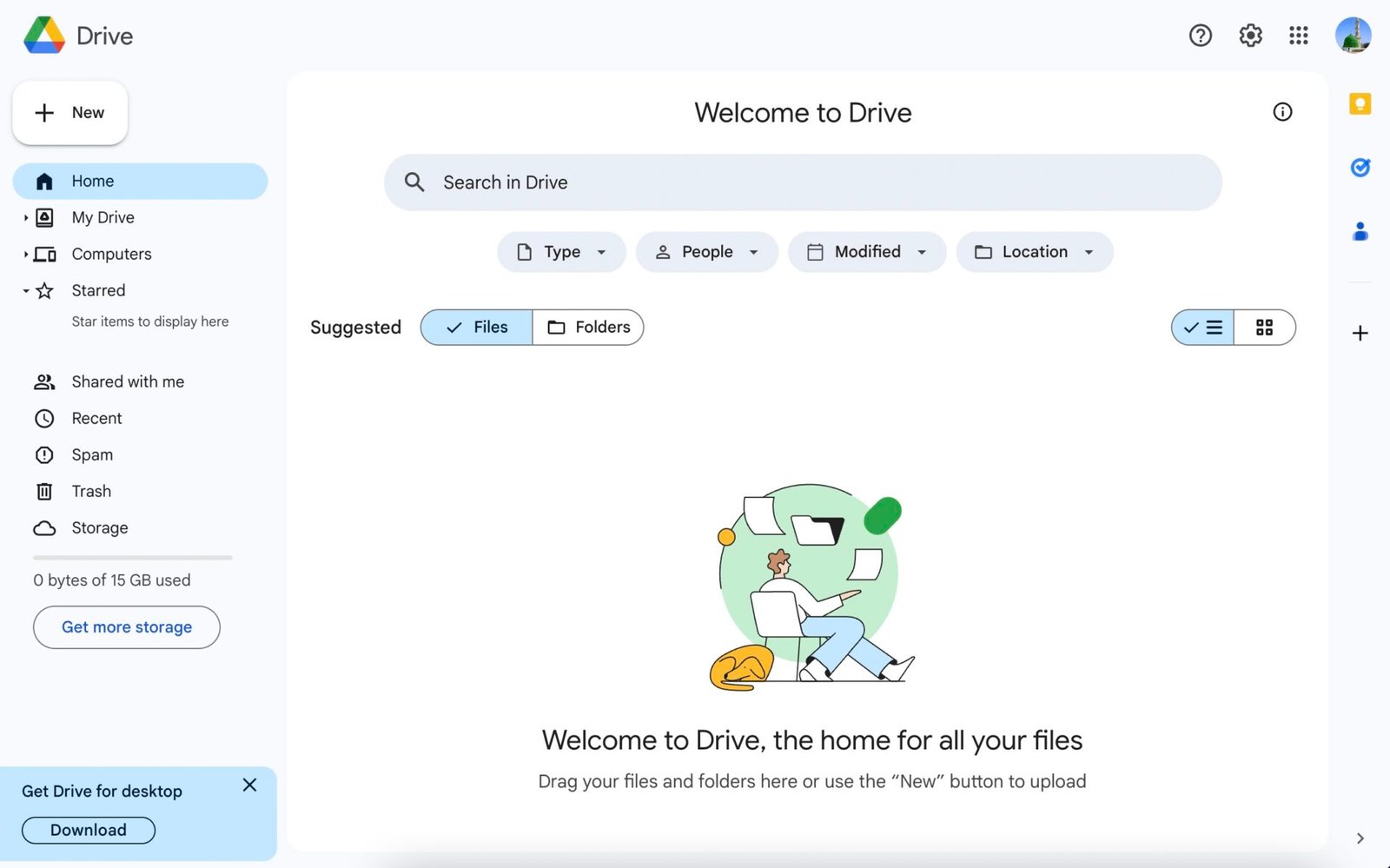Switch suggested filter to Folders
1390x868 pixels.
[x=588, y=328]
